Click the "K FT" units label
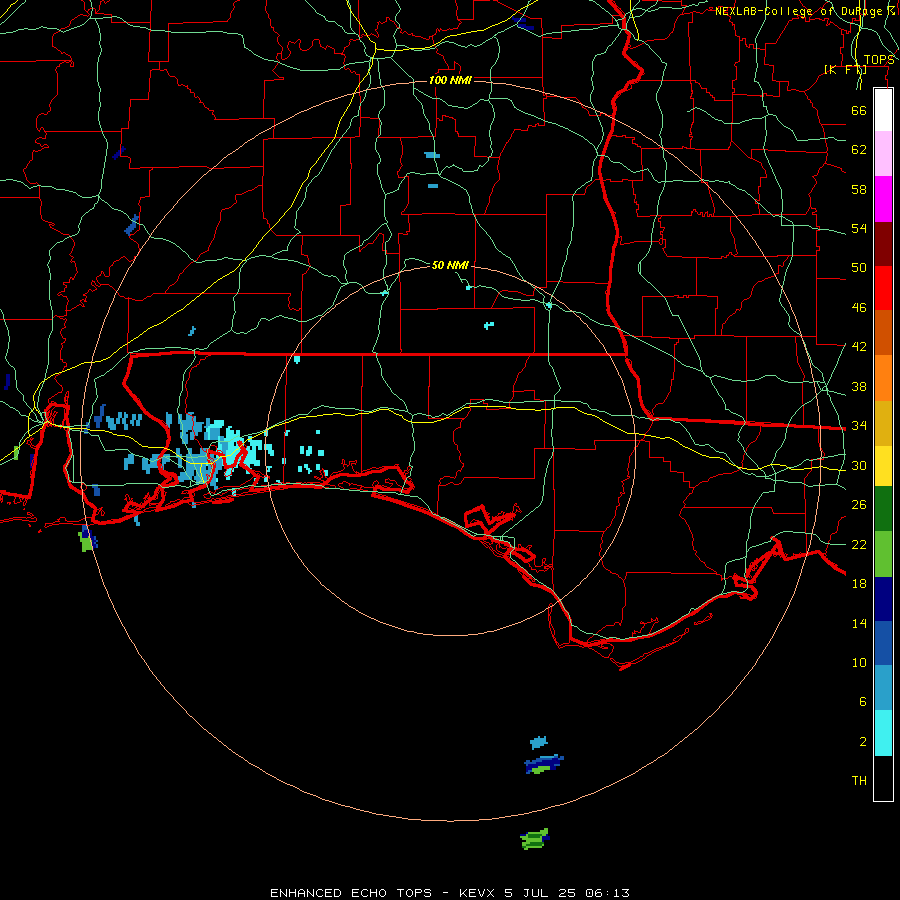Viewport: 900px width, 900px height. click(x=845, y=70)
